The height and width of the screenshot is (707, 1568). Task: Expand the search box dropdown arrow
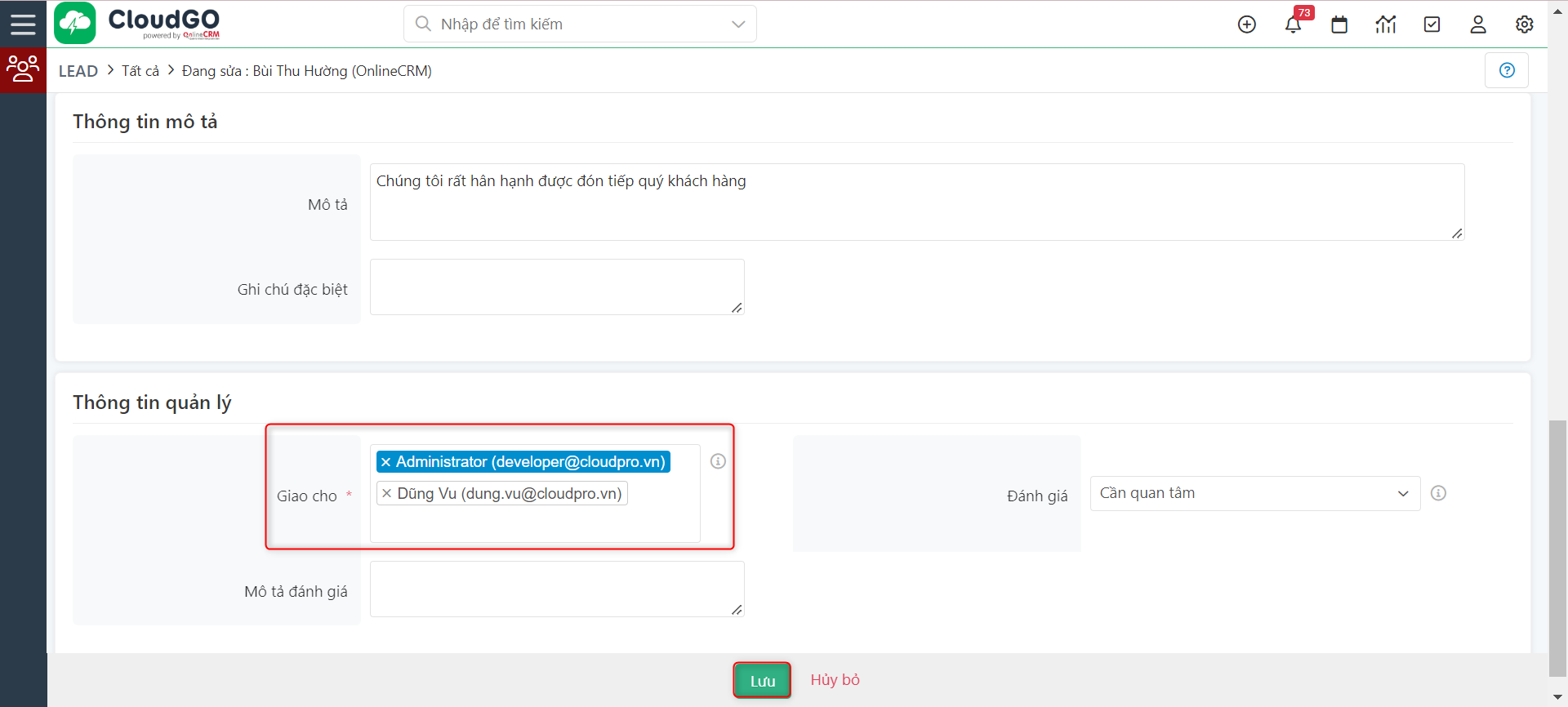(x=738, y=24)
